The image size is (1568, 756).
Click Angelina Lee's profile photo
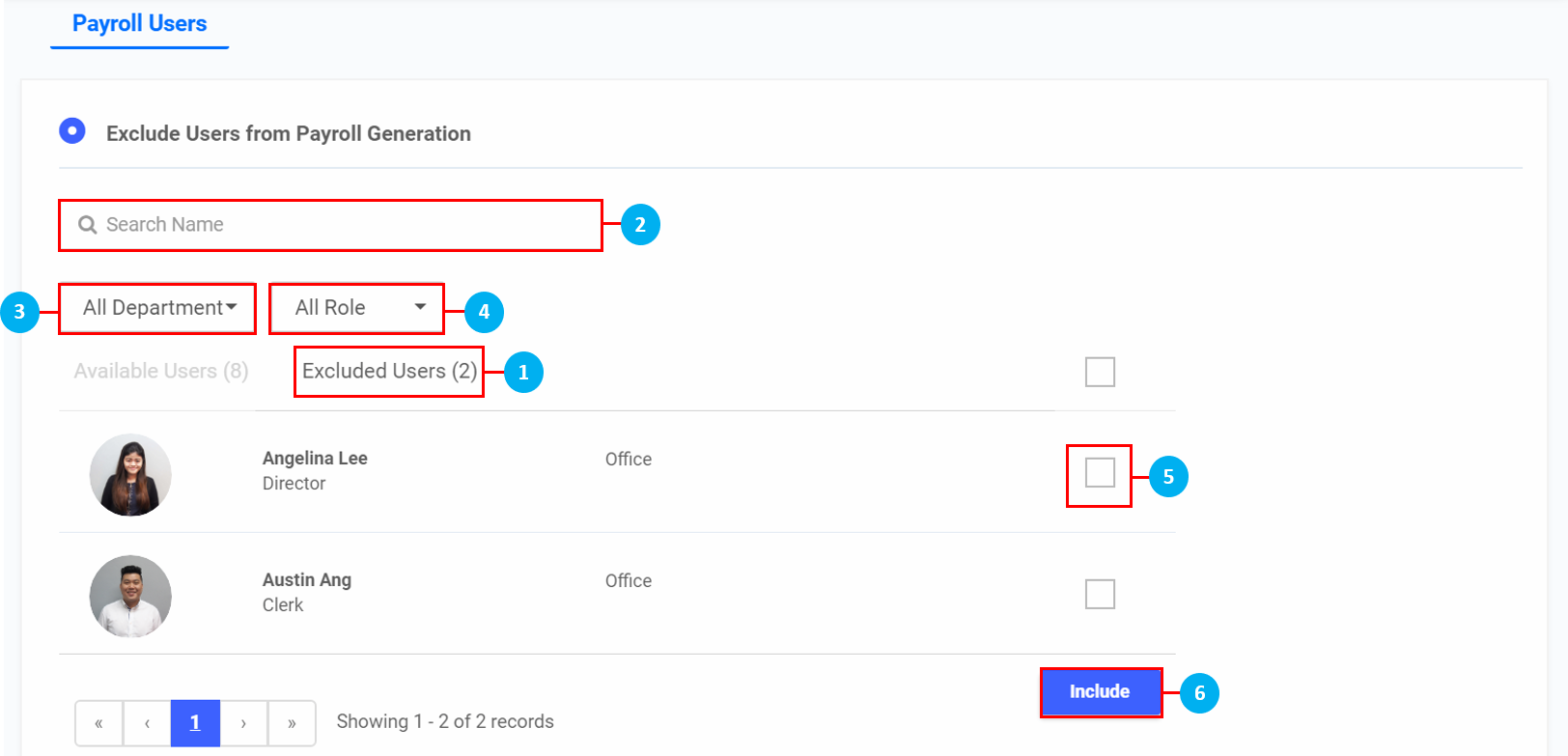(x=130, y=474)
